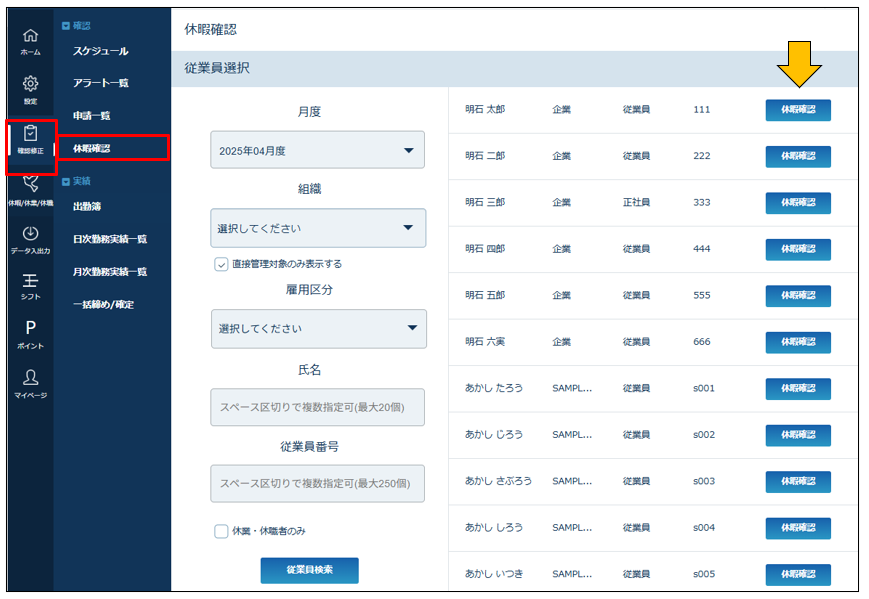This screenshot has height=599, width=869.
Task: Expand the 雇用区分 dropdown
Action: tap(317, 328)
